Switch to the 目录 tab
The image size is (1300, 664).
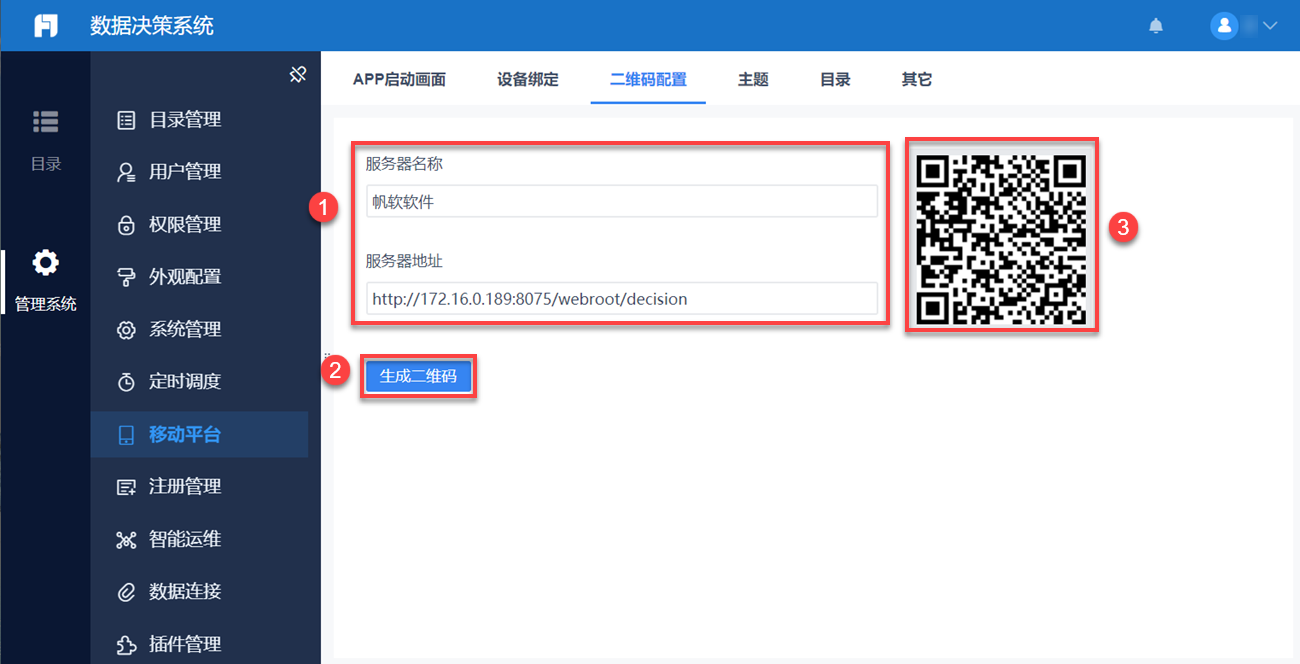835,80
